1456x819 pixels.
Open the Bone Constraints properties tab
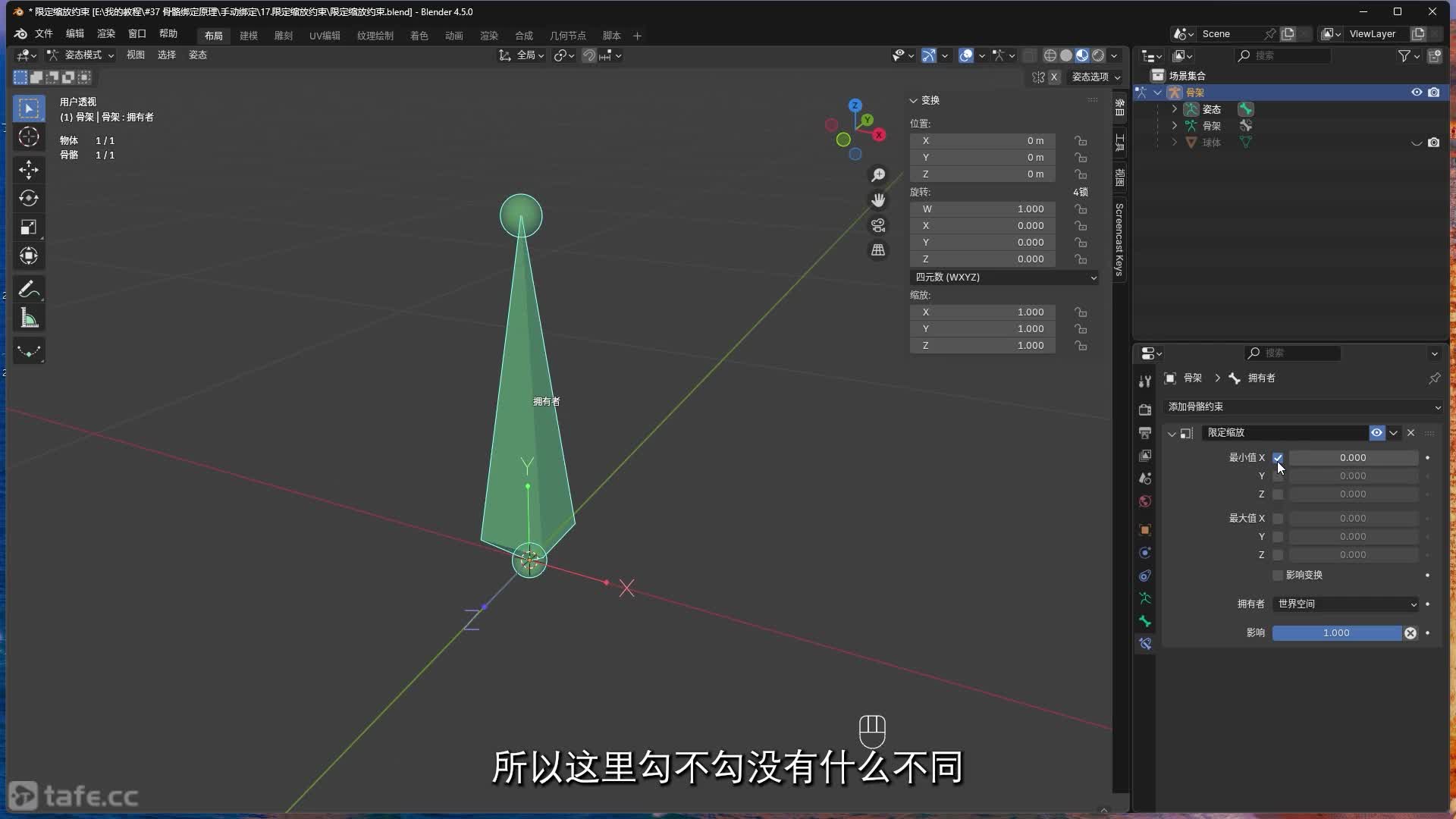[1145, 644]
